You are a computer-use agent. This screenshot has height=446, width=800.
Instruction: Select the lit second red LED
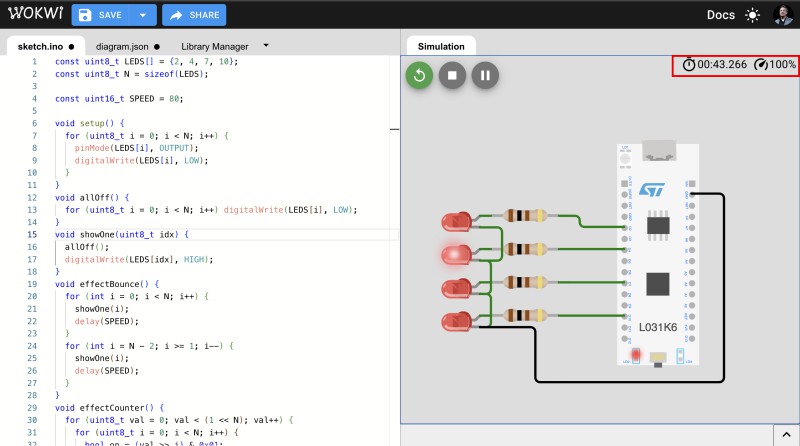coord(456,255)
